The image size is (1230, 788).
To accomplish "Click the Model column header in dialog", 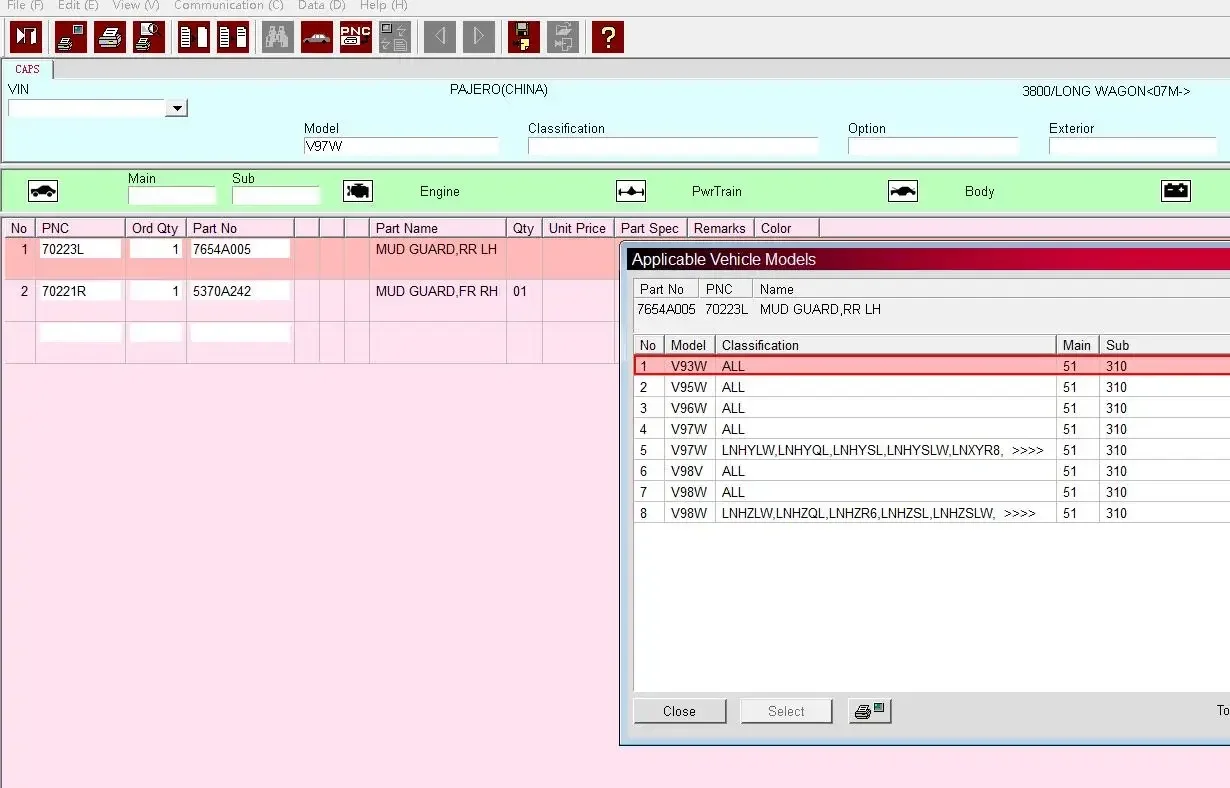I will click(x=689, y=345).
